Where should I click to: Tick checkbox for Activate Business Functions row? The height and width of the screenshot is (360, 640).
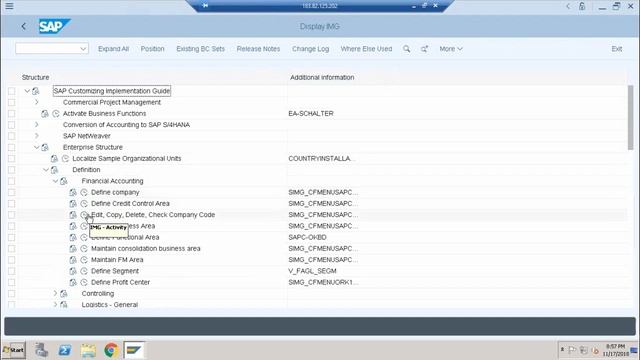click(11, 113)
